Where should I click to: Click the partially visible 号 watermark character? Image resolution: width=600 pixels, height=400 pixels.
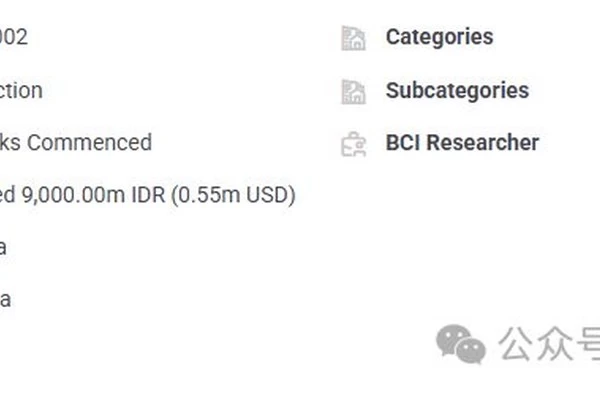[589, 344]
